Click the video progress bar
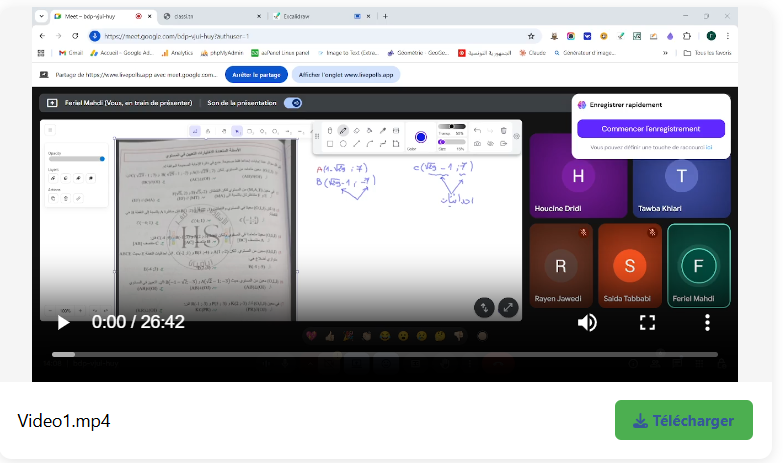This screenshot has width=783, height=463. pos(385,354)
